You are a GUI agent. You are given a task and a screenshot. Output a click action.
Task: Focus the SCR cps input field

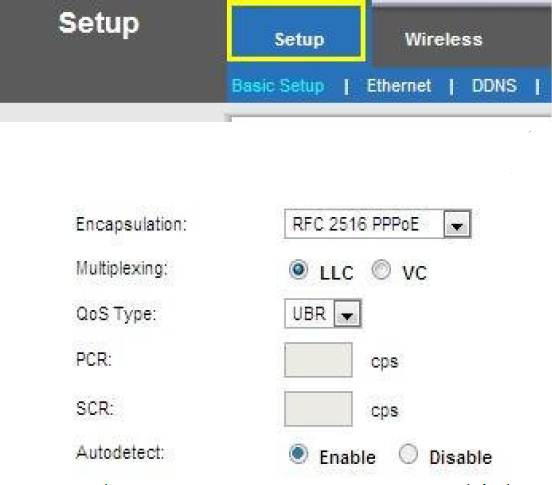(x=318, y=409)
